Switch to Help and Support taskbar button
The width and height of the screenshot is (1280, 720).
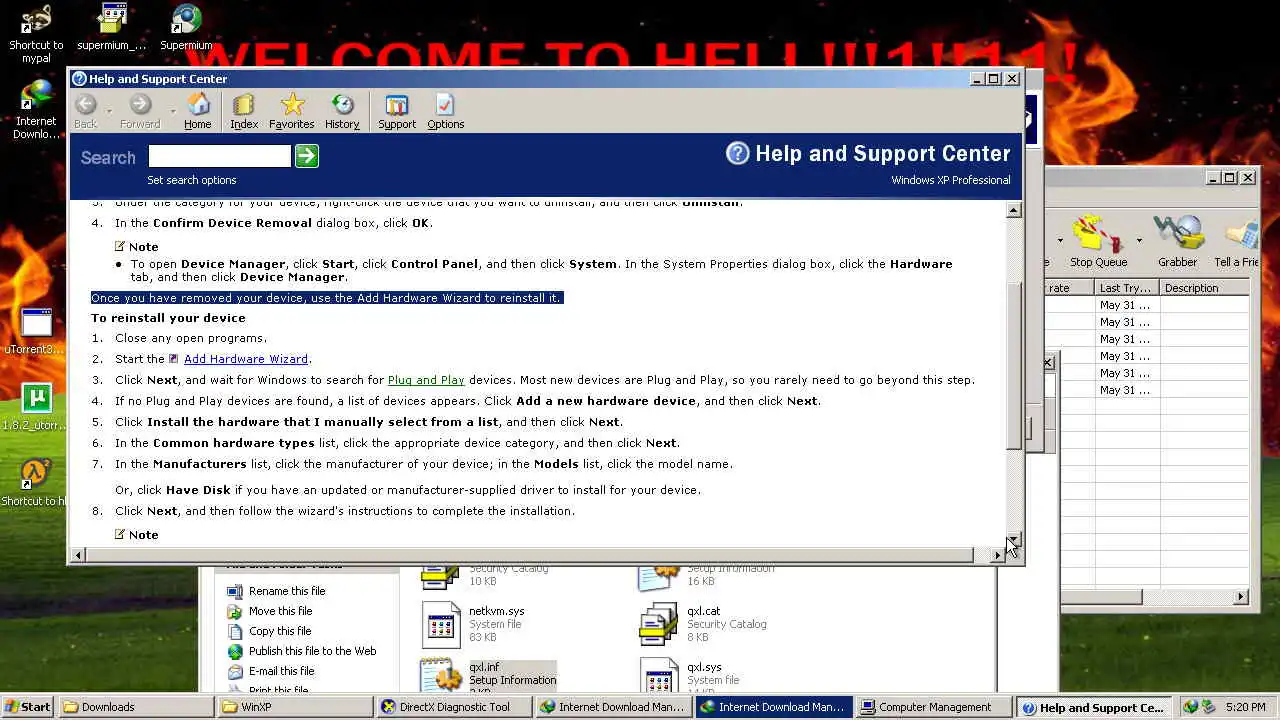pos(1092,707)
